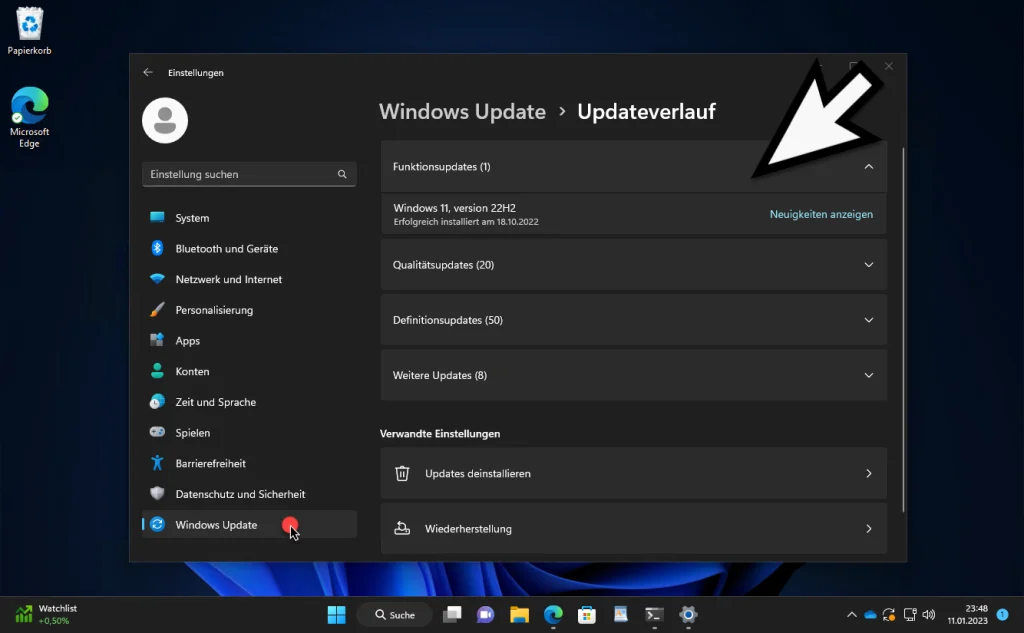
Task: Open Microsoft Edge desktop shortcut
Action: pyautogui.click(x=29, y=118)
